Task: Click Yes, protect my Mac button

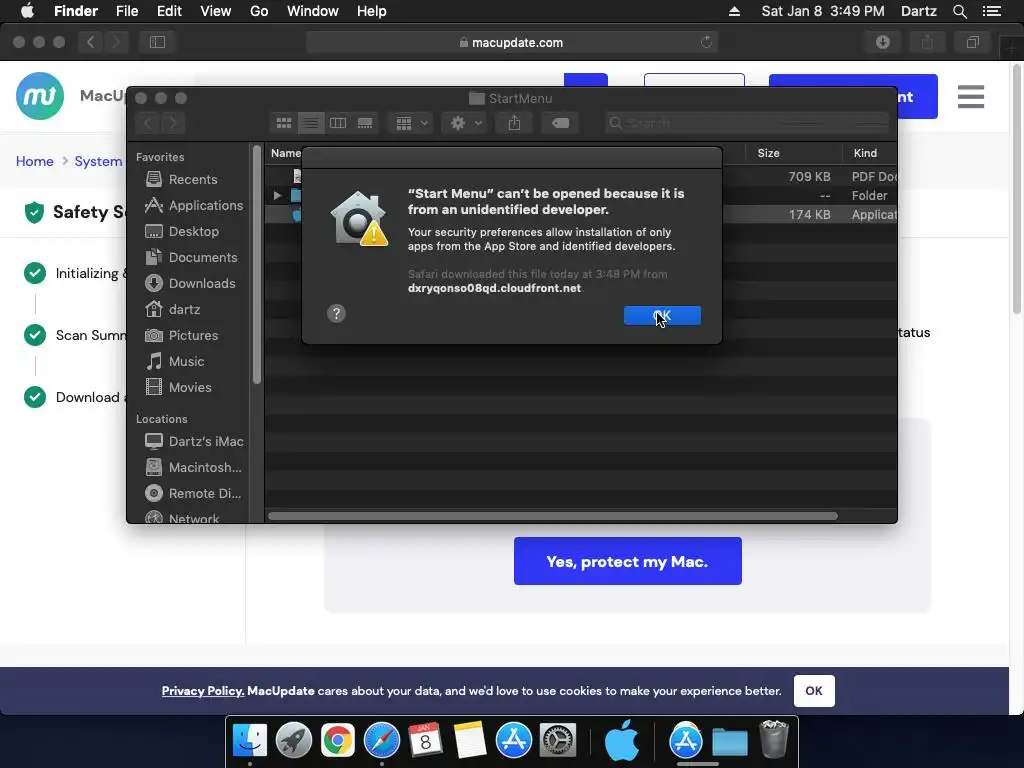Action: [628, 561]
